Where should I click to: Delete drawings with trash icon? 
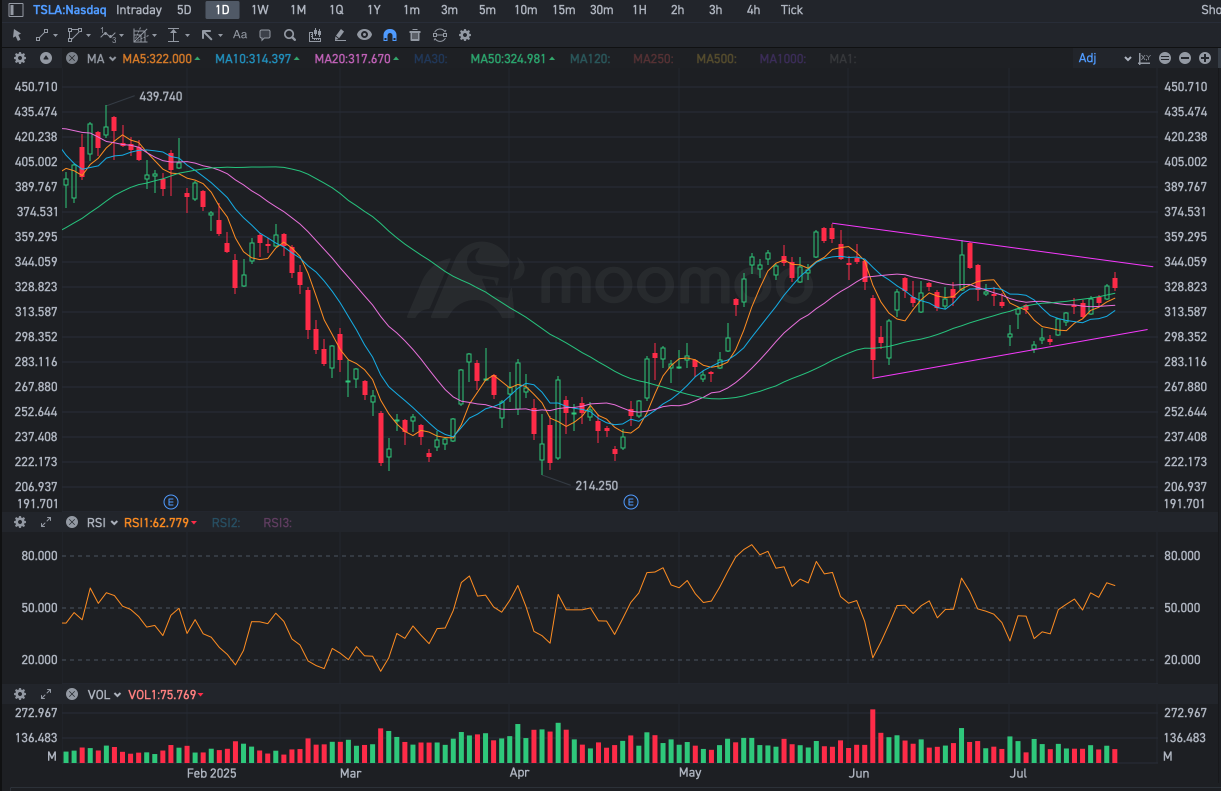[415, 35]
